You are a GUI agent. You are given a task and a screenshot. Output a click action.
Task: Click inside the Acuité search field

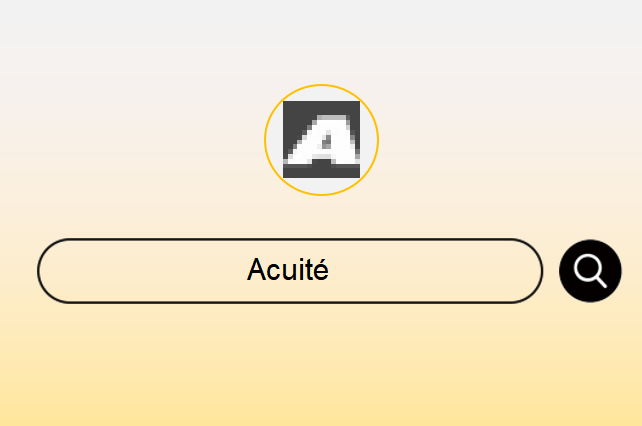290,271
